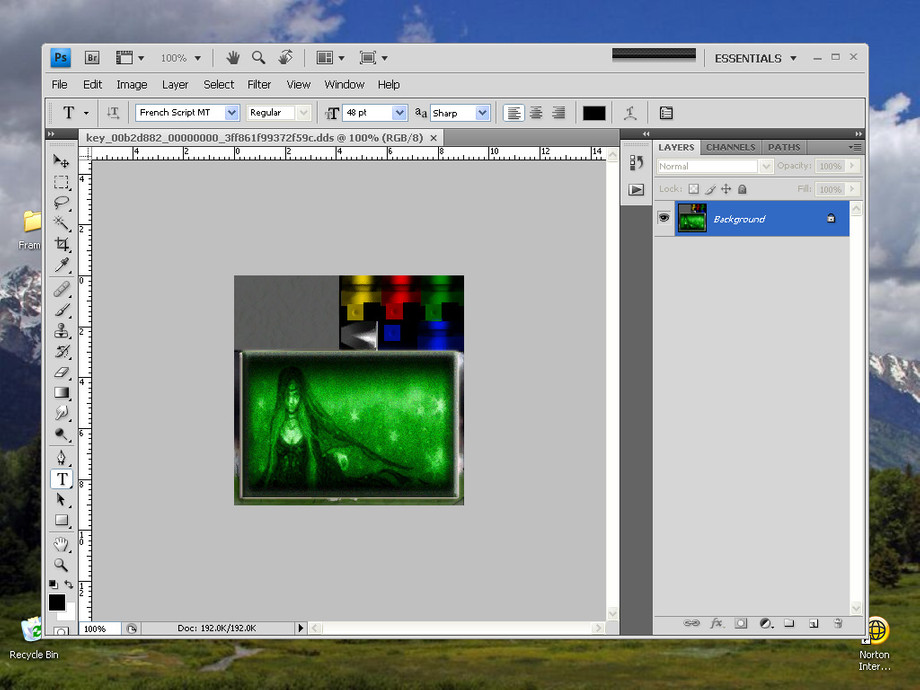Enable center text alignment
The image size is (920, 690).
(x=536, y=113)
